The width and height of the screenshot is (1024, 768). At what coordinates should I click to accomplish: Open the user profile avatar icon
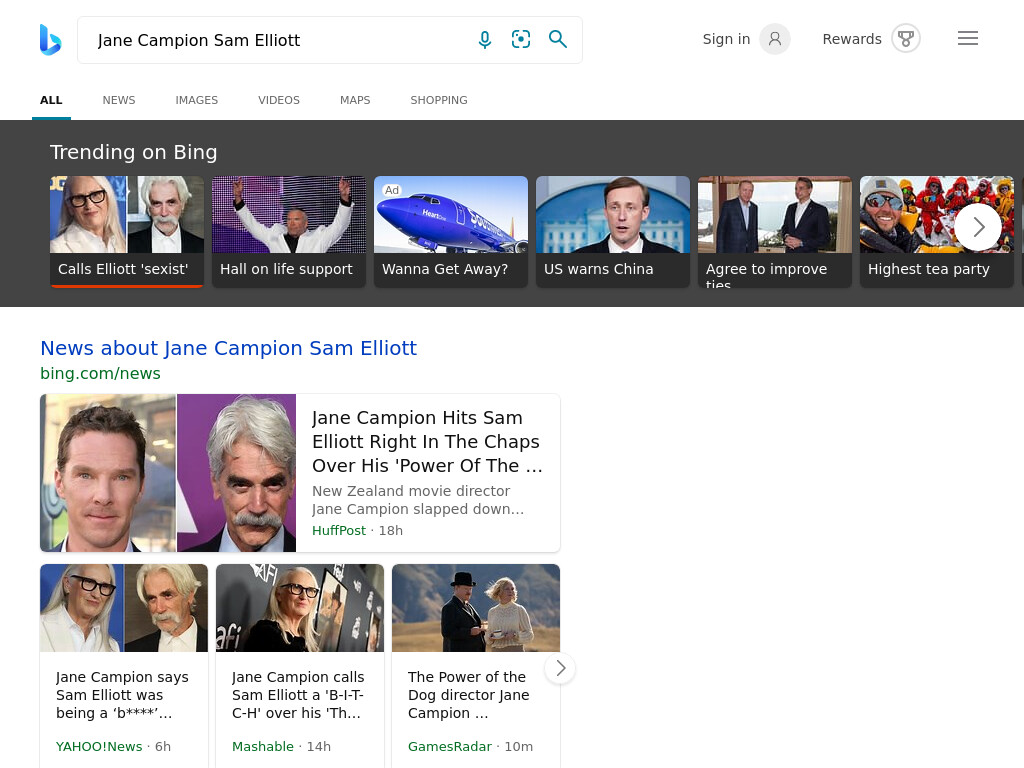(x=775, y=39)
